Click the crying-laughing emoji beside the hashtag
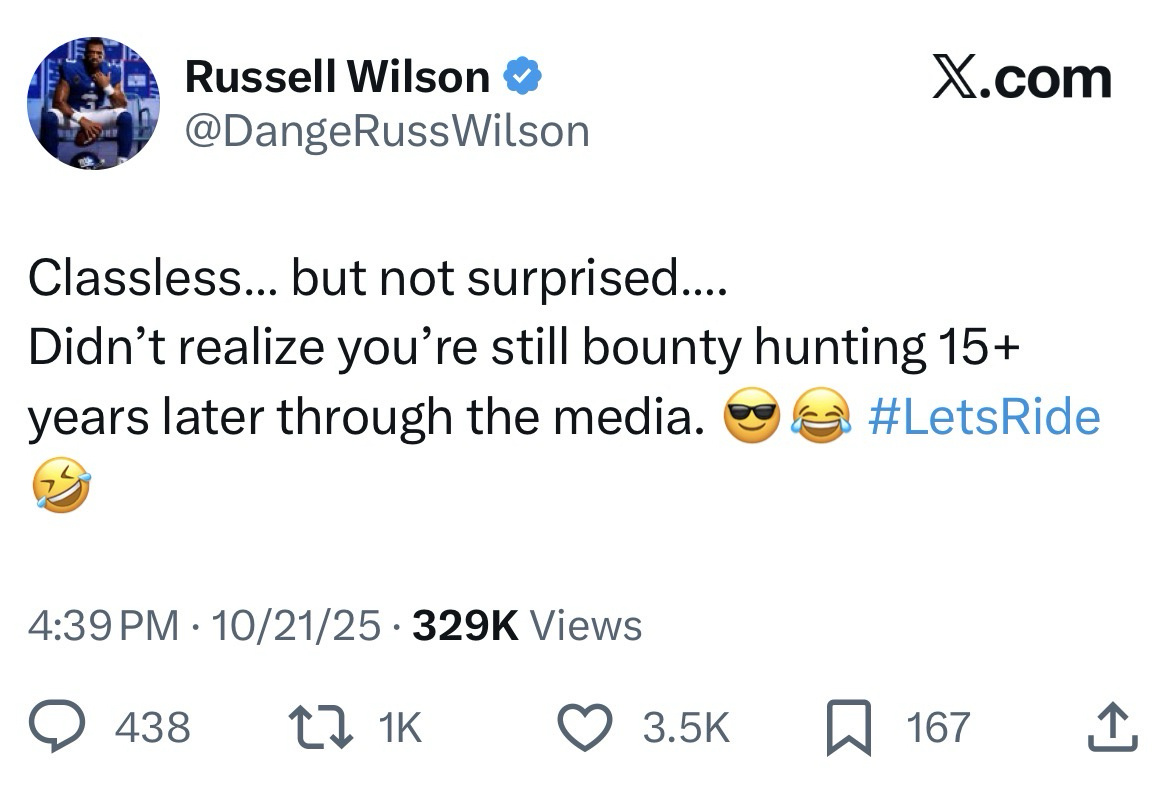Viewport: 1170px width, 808px height. point(821,418)
